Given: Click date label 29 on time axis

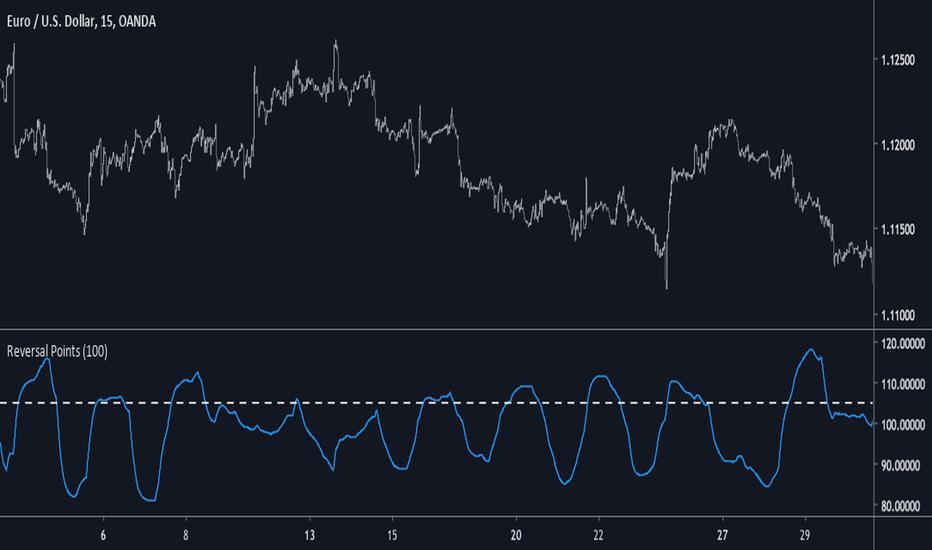Looking at the screenshot, I should pos(804,535).
